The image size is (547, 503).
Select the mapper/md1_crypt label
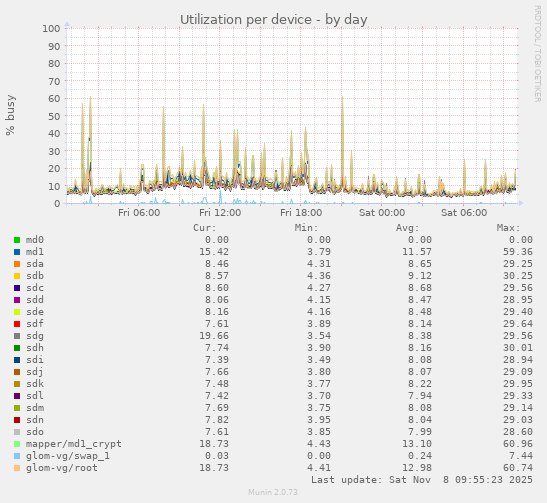click(x=74, y=444)
